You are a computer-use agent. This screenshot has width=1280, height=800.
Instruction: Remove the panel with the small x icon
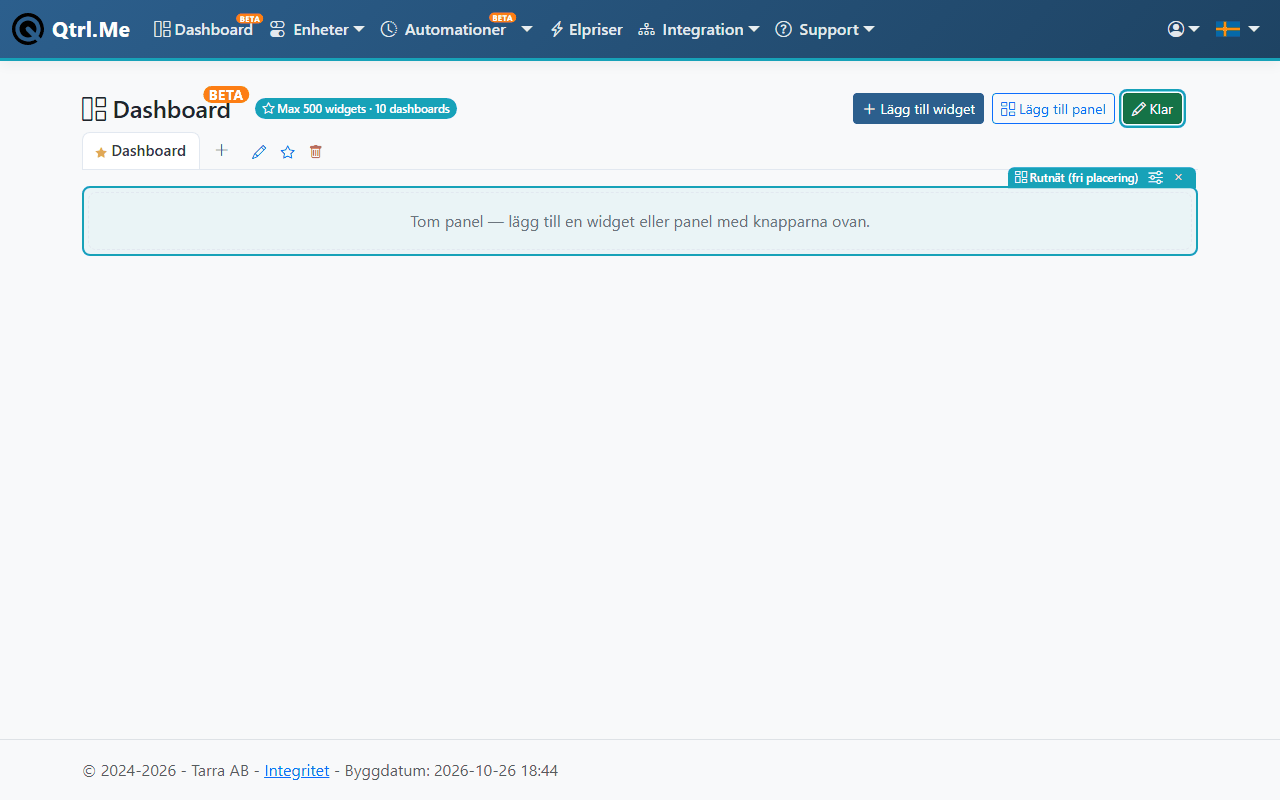(1179, 178)
